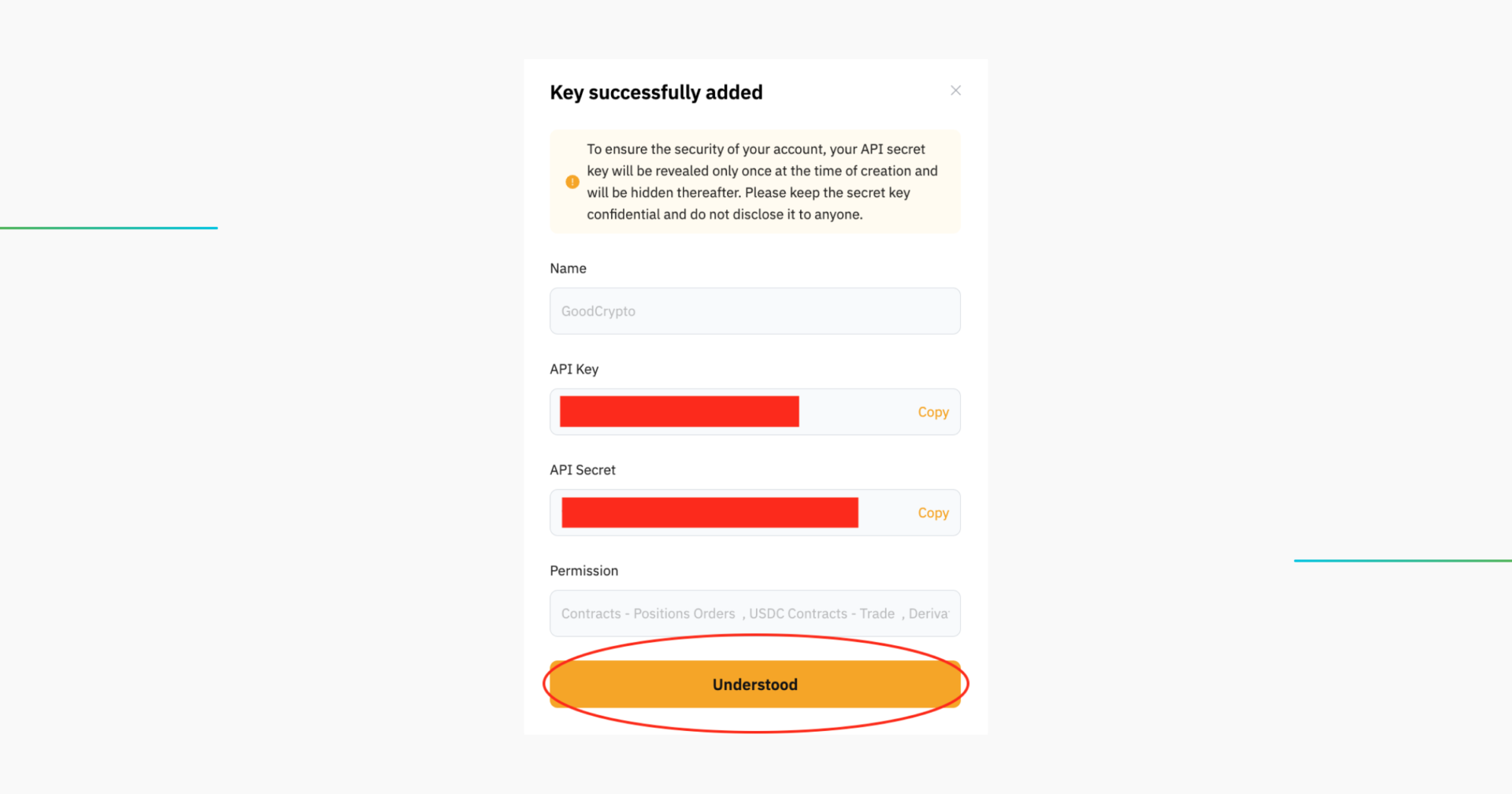Image resolution: width=1512 pixels, height=794 pixels.
Task: Click the redacted API Key value bar
Action: [679, 410]
